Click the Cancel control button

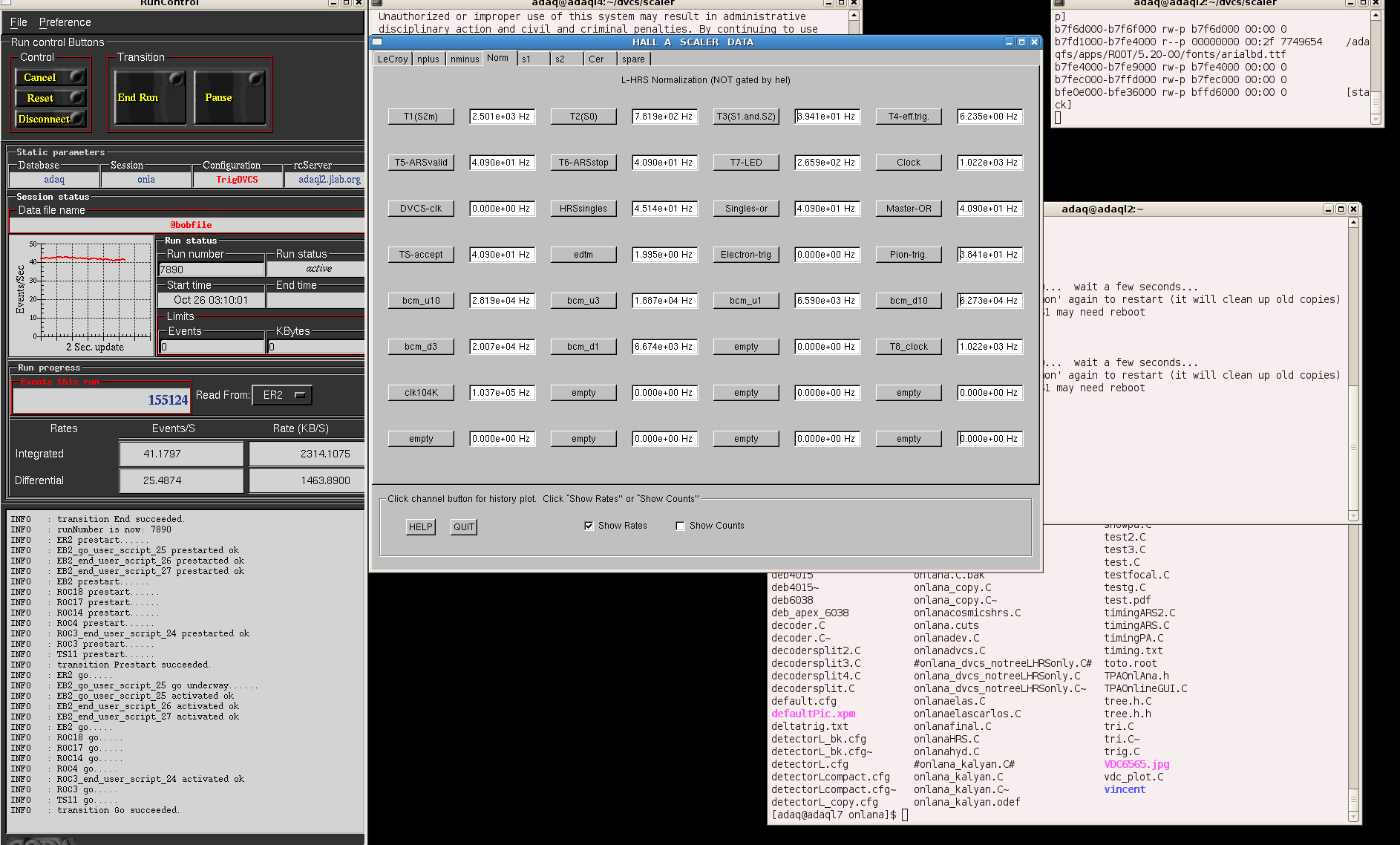[x=50, y=77]
